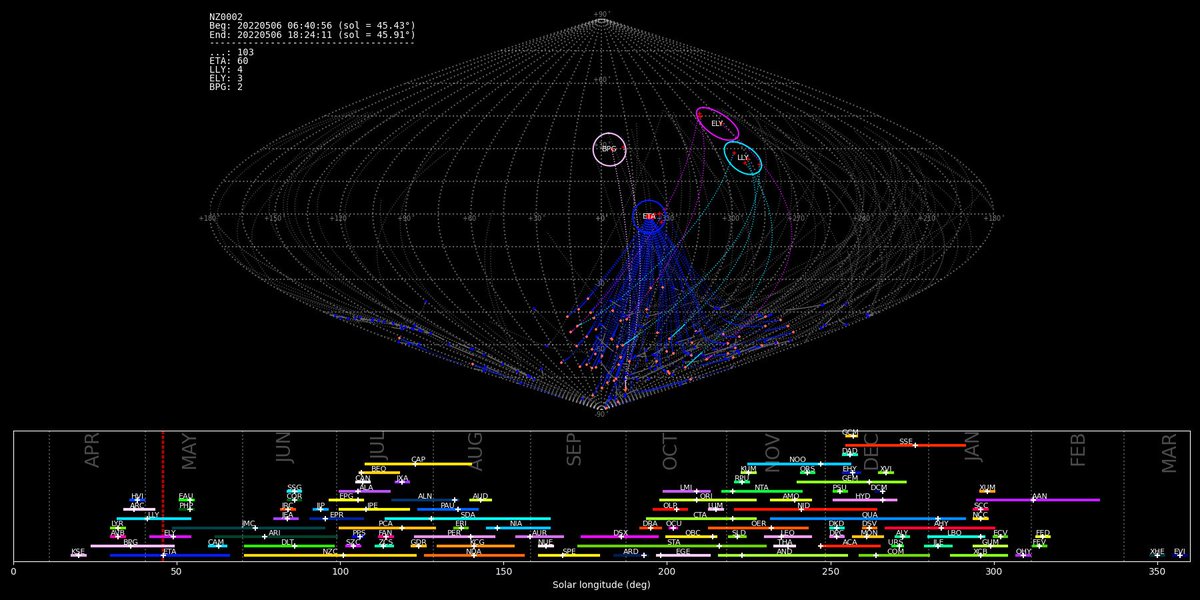Click the BPG white radiant circle on the sky map
Viewport: 1200px width, 600px height.
610,149
